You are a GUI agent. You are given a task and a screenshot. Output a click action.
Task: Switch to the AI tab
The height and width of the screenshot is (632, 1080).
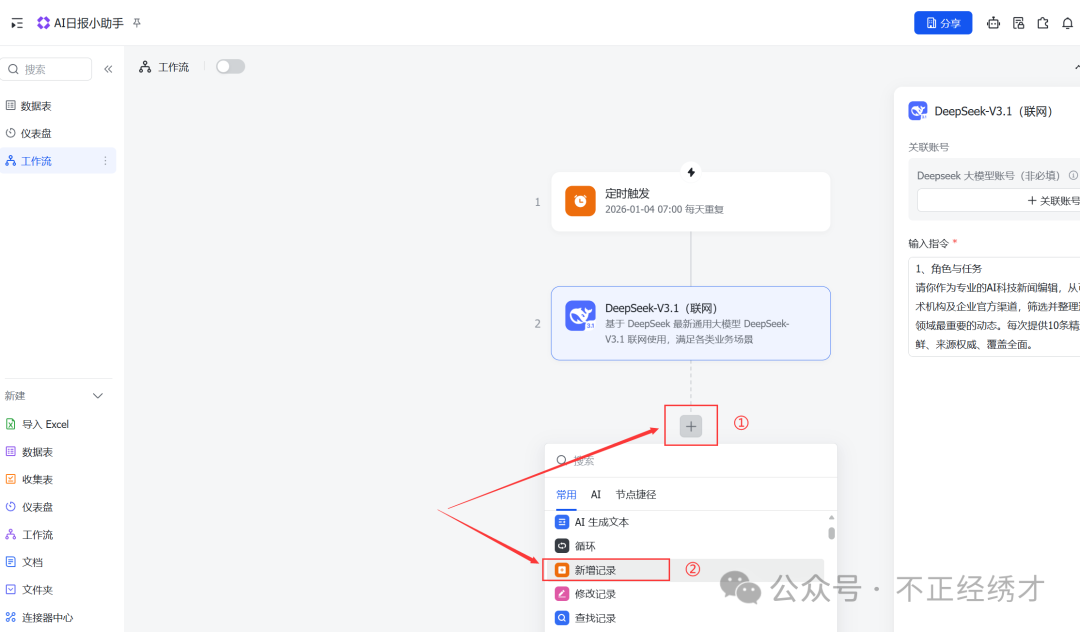596,494
